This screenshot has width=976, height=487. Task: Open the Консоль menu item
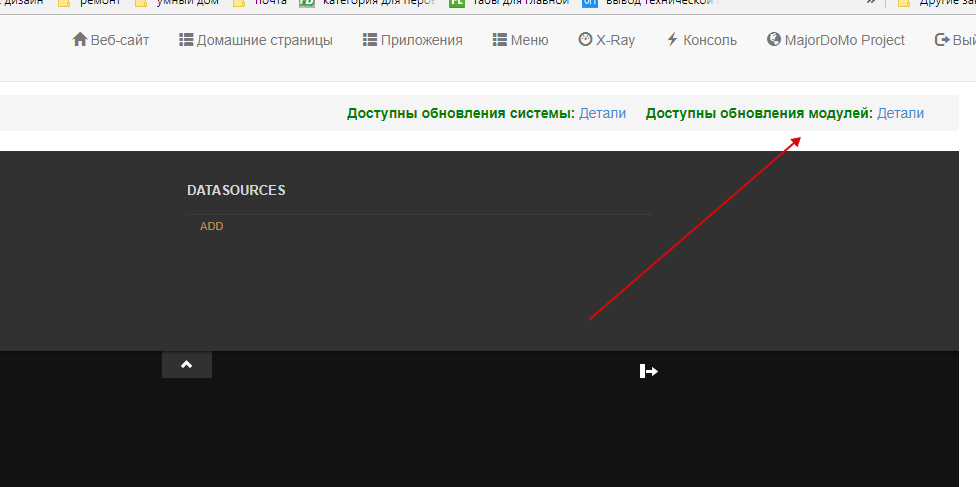coord(702,40)
